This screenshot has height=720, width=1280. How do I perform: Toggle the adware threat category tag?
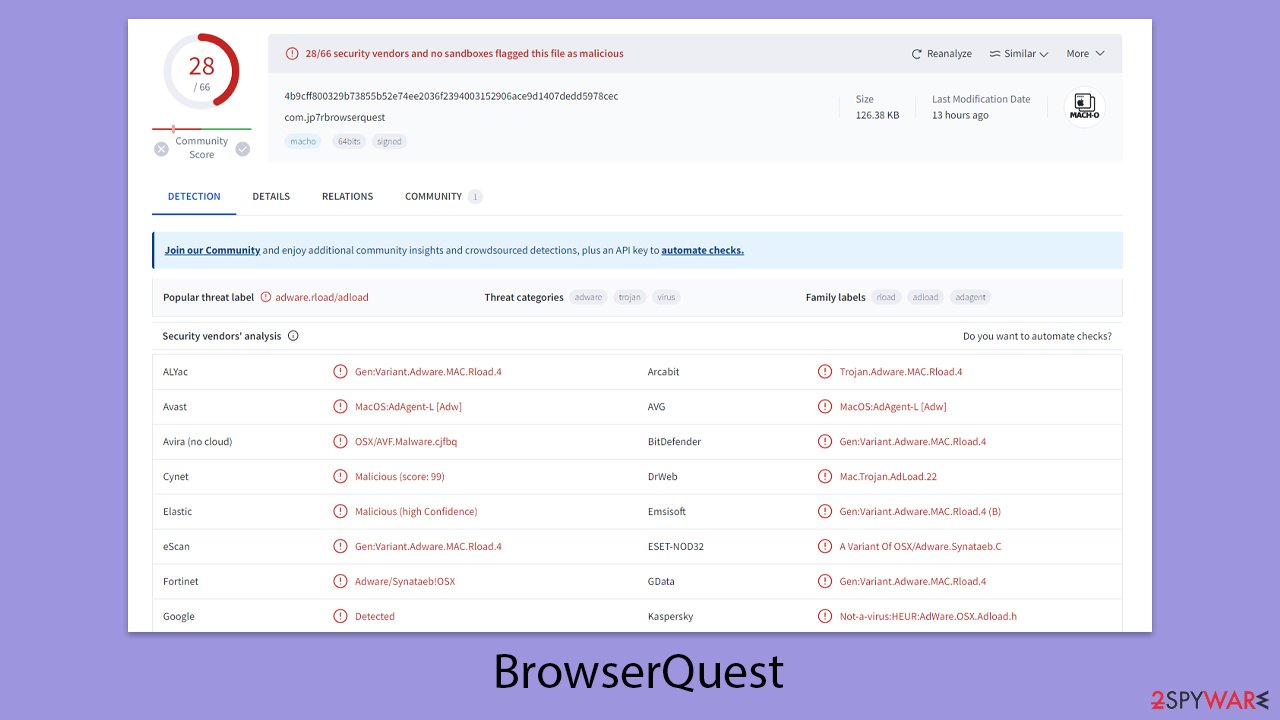pos(588,297)
